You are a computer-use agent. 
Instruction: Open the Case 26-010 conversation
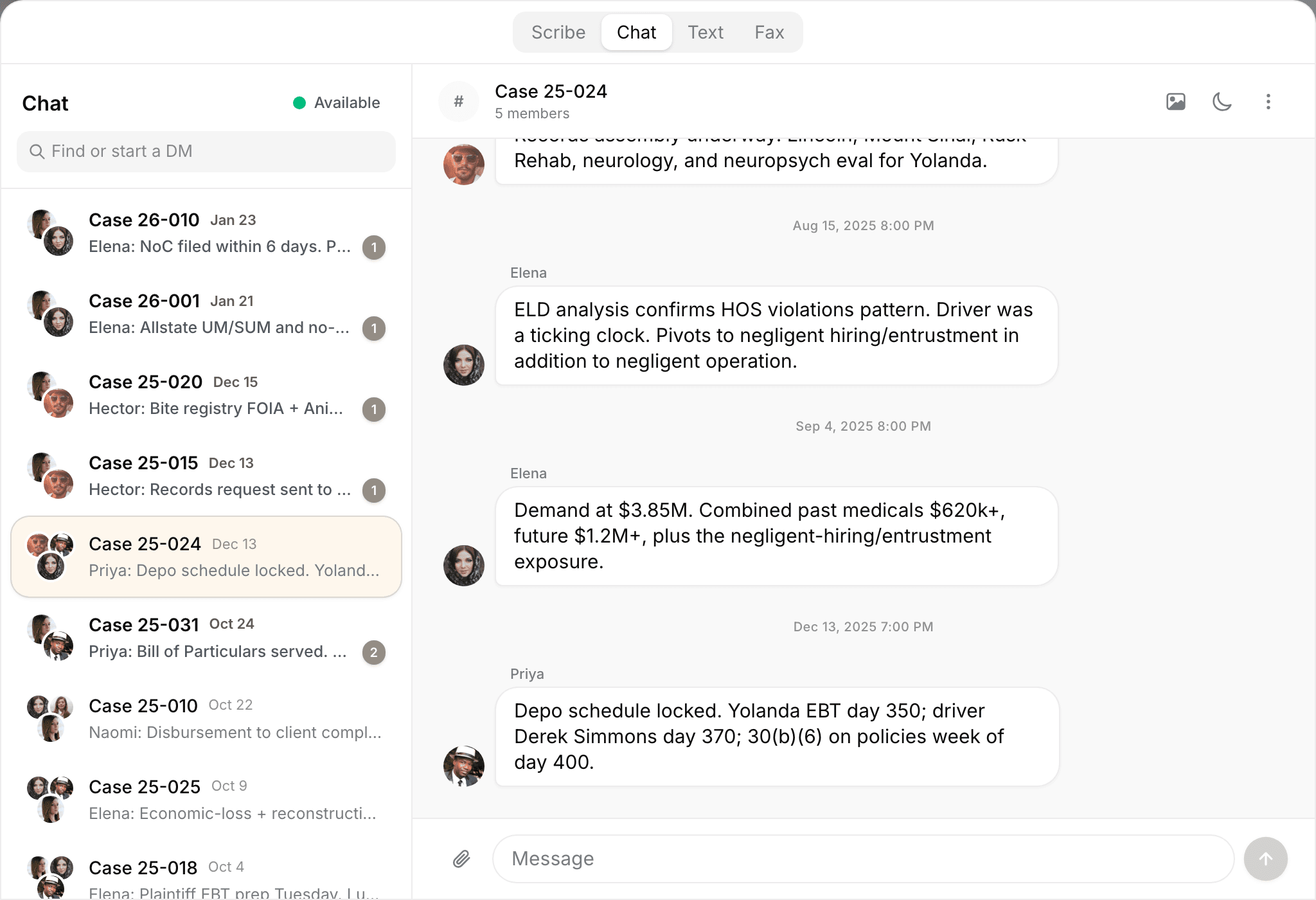206,233
